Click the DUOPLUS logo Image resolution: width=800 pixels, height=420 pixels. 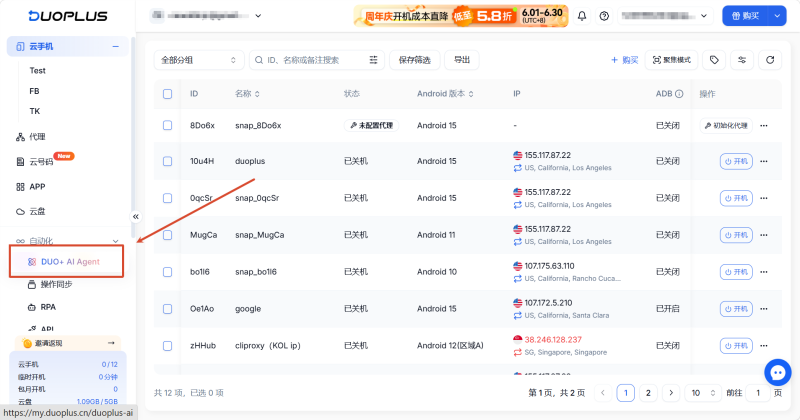click(x=68, y=16)
